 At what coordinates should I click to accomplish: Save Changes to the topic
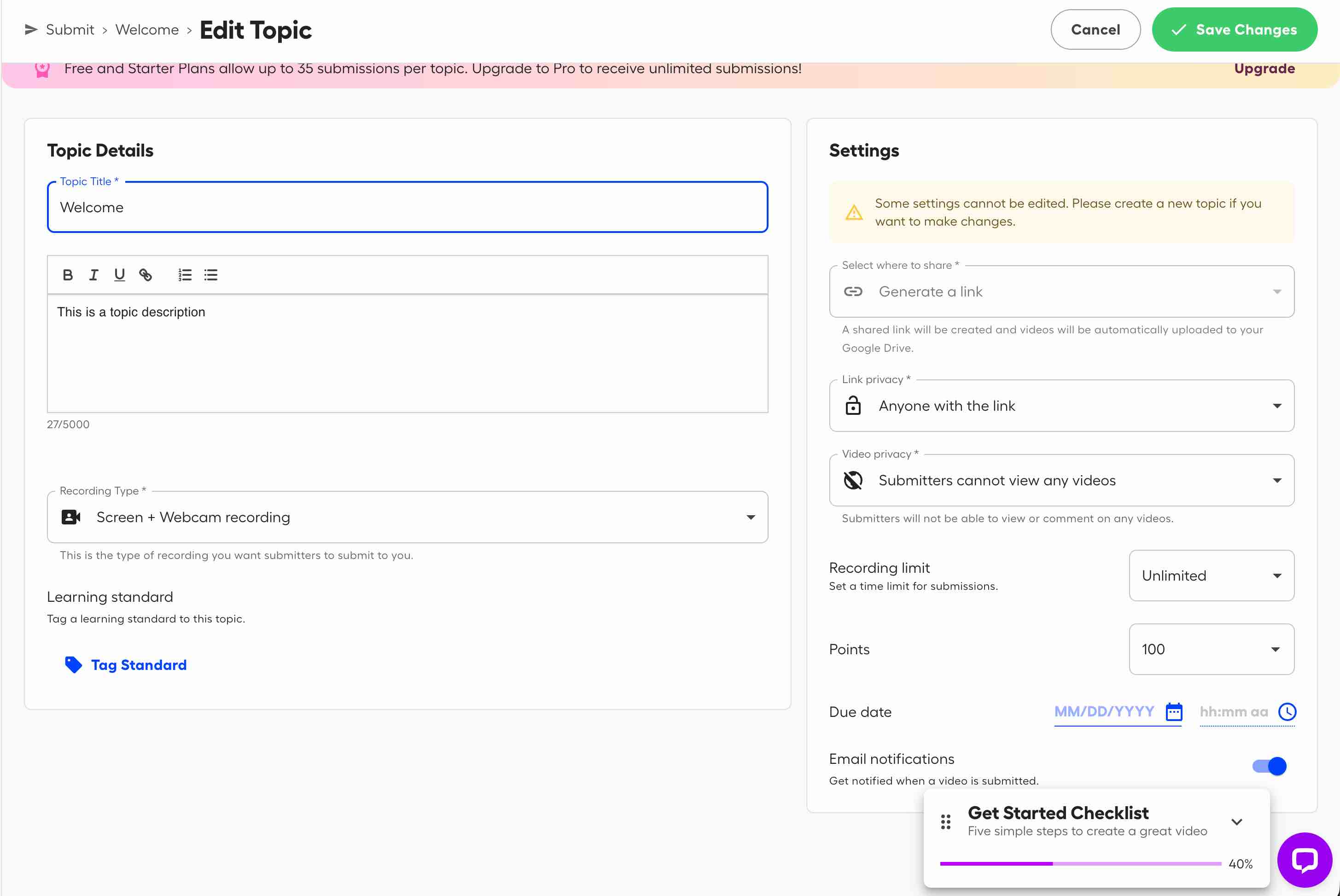point(1234,30)
